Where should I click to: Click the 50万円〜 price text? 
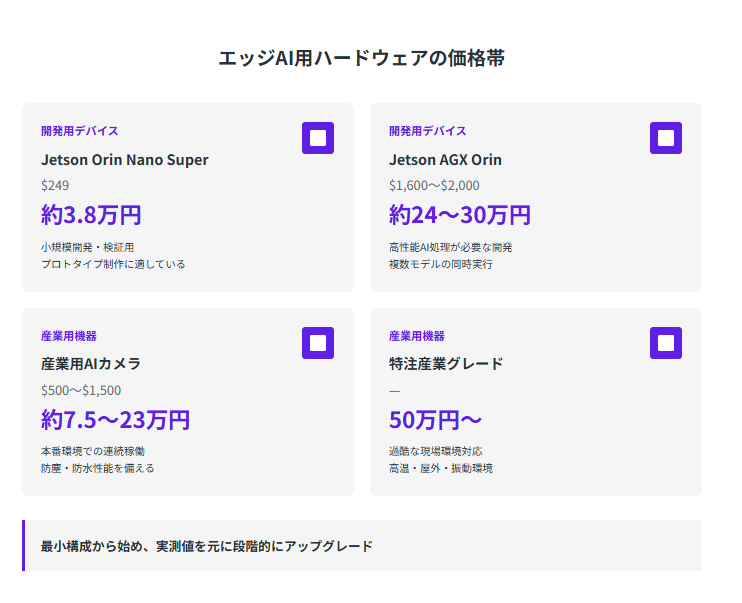click(435, 420)
